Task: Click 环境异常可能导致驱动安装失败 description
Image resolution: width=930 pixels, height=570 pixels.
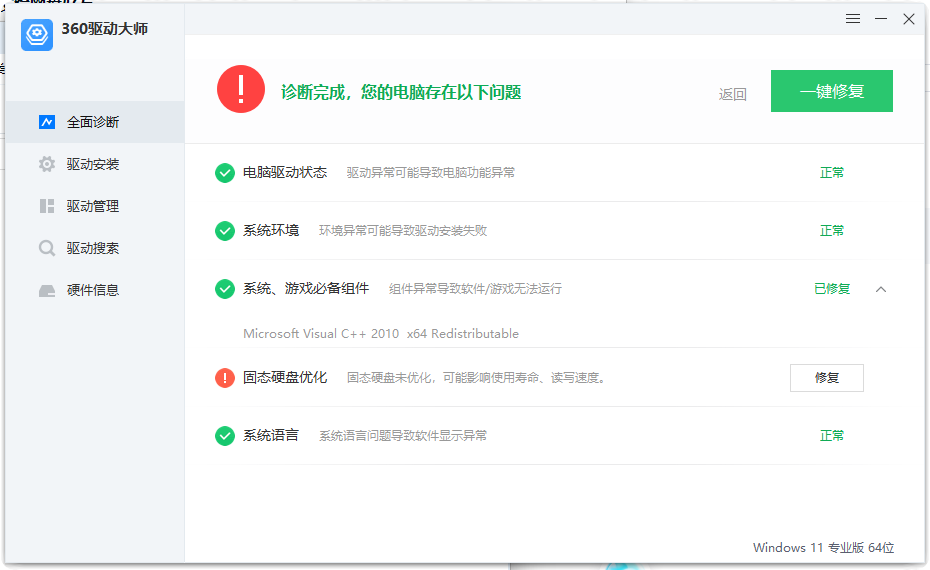Action: coord(403,231)
